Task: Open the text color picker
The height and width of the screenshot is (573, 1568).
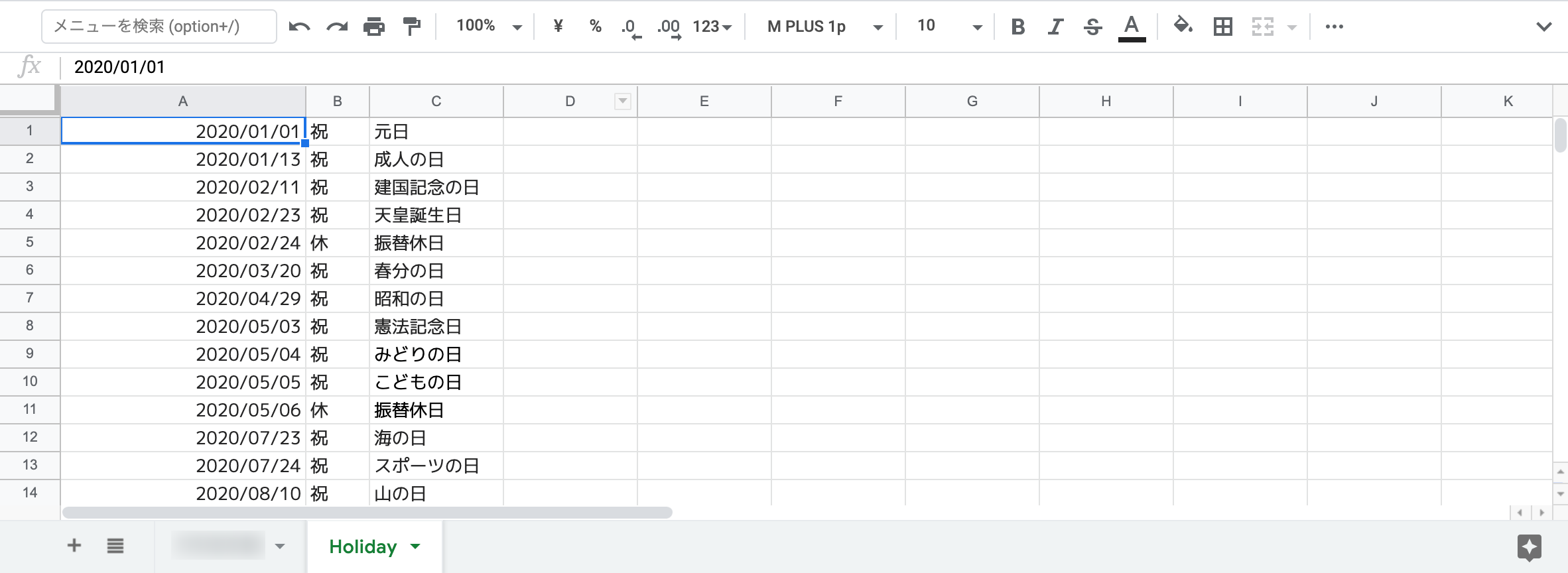Action: tap(1132, 27)
